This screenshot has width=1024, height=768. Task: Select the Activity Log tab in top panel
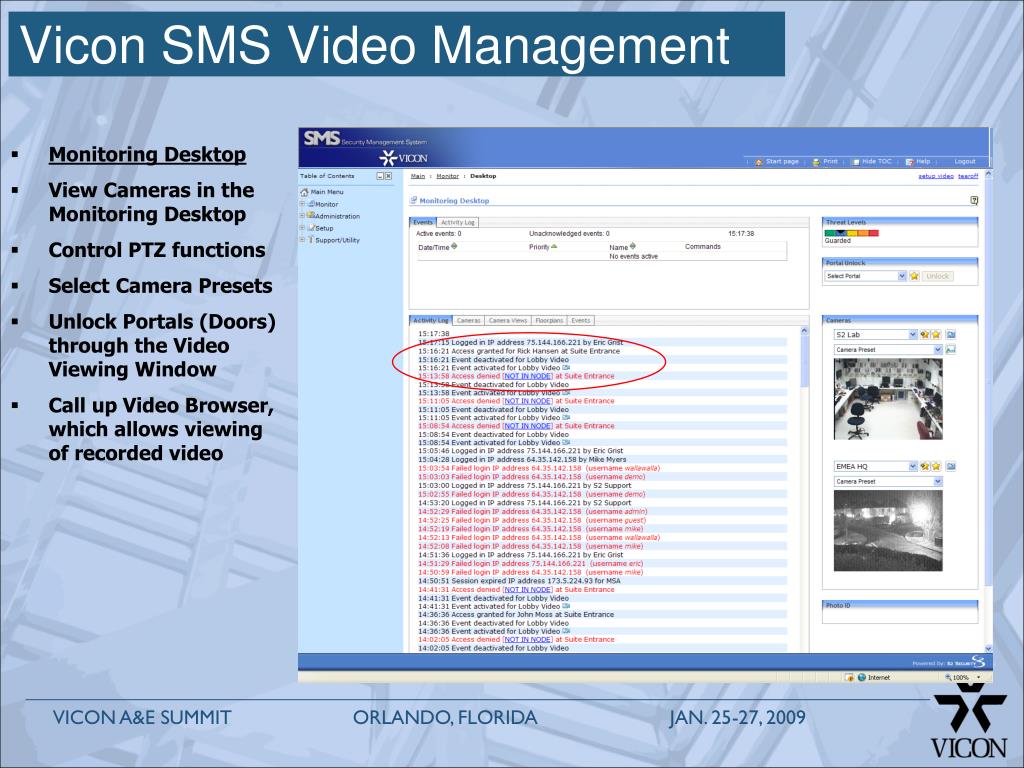pyautogui.click(x=458, y=223)
